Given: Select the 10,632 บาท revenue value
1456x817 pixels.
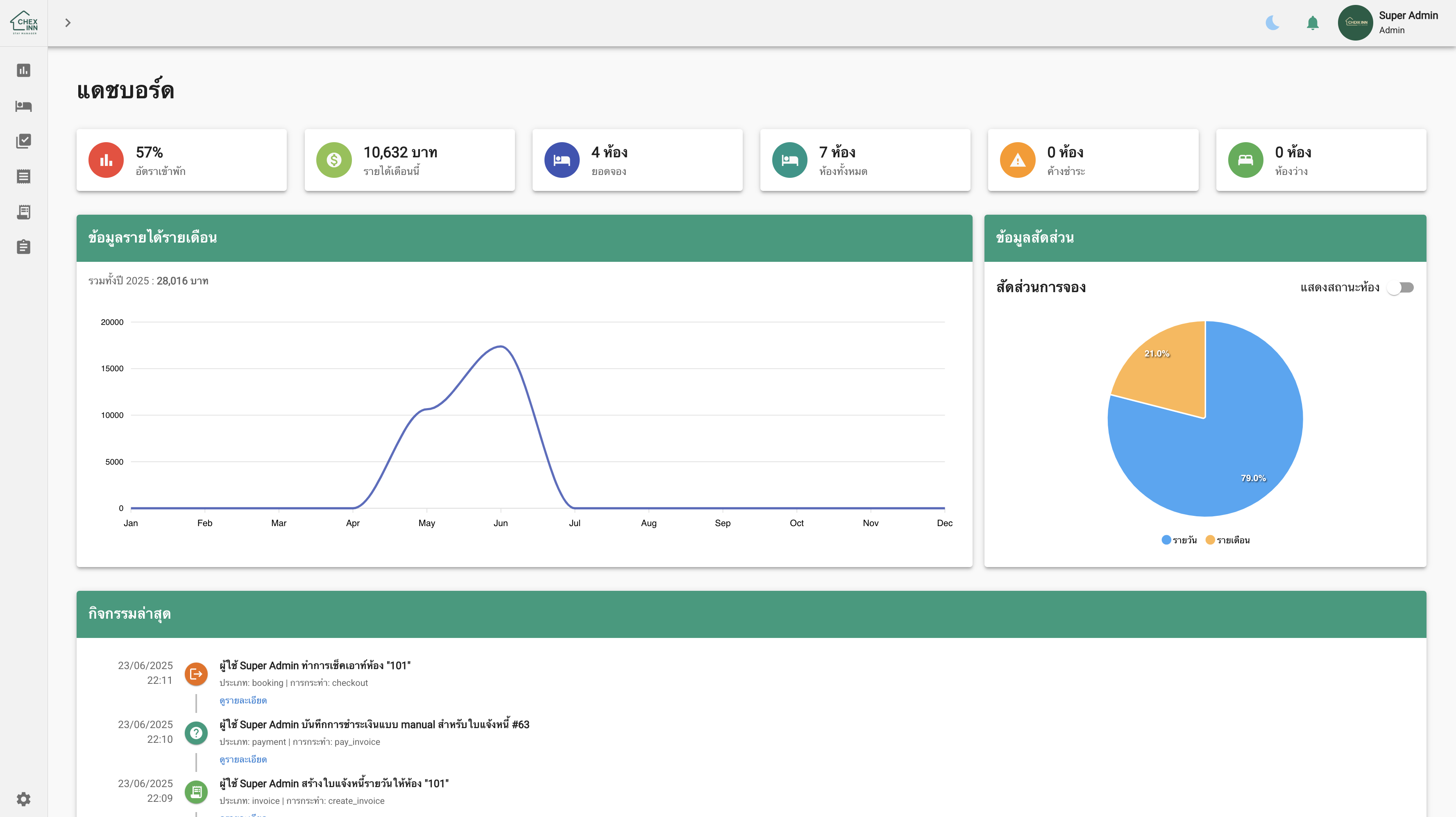Looking at the screenshot, I should 400,152.
